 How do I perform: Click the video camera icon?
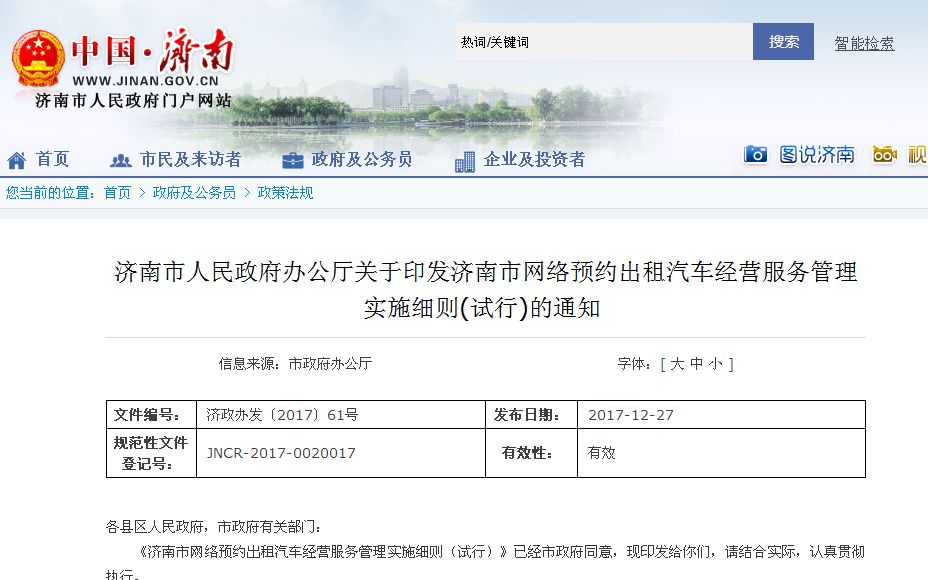[884, 154]
